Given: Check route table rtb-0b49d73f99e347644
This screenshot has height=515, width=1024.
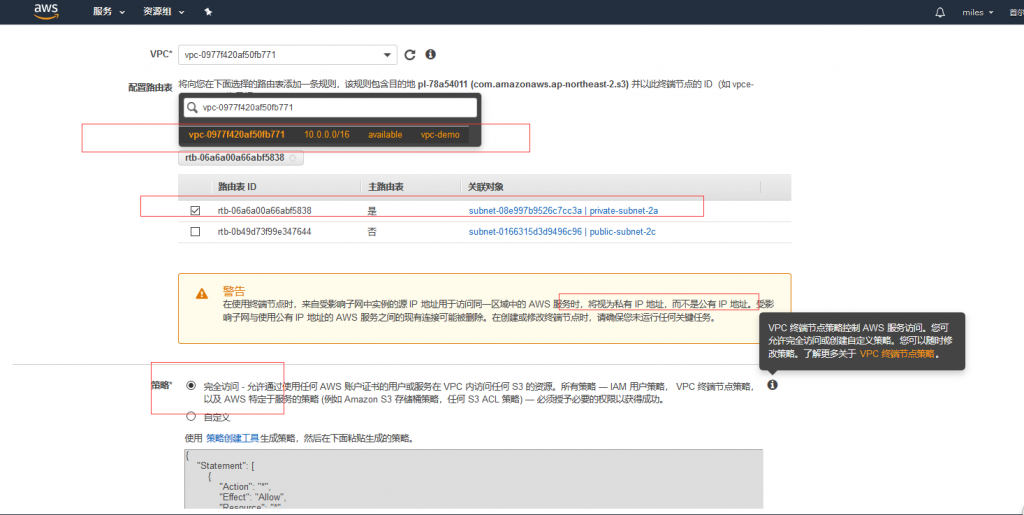Looking at the screenshot, I should click(195, 232).
